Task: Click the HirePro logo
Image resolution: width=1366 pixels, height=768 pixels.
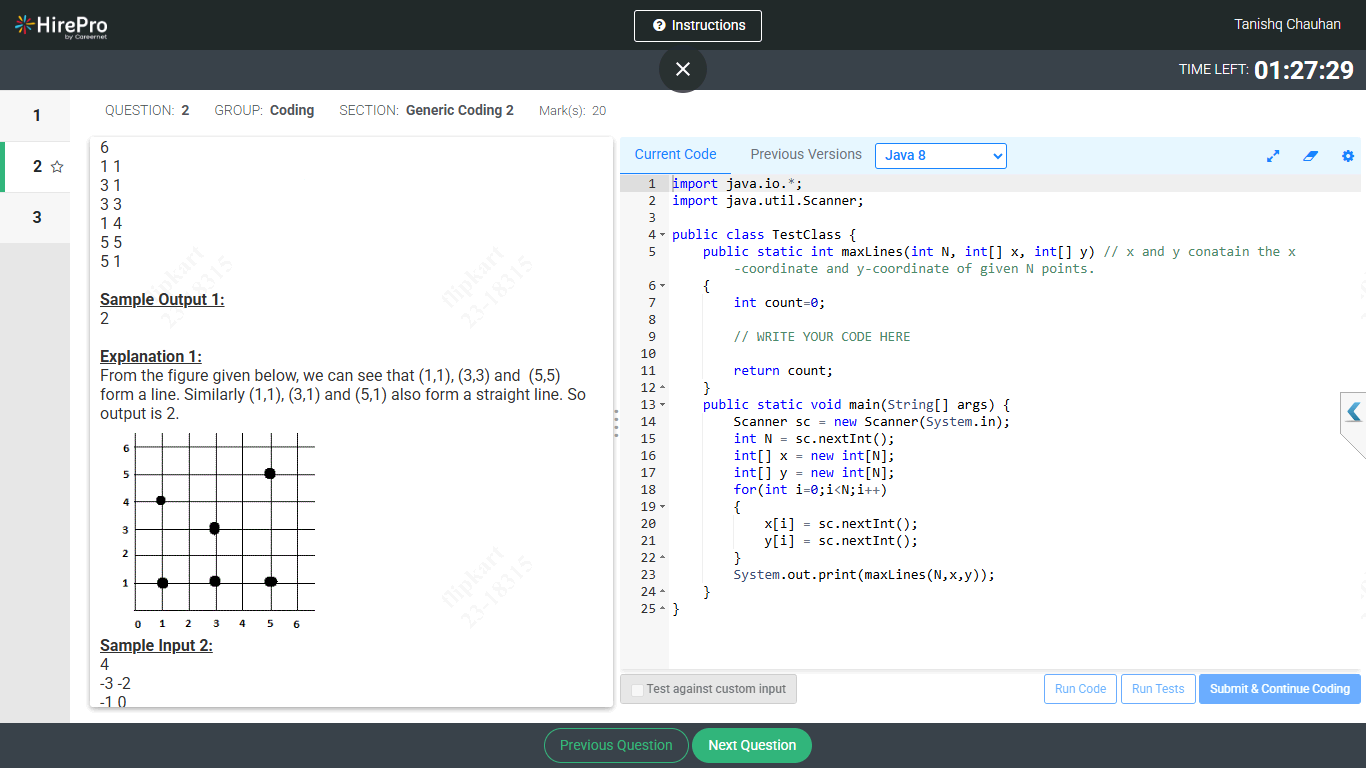Action: 61,26
